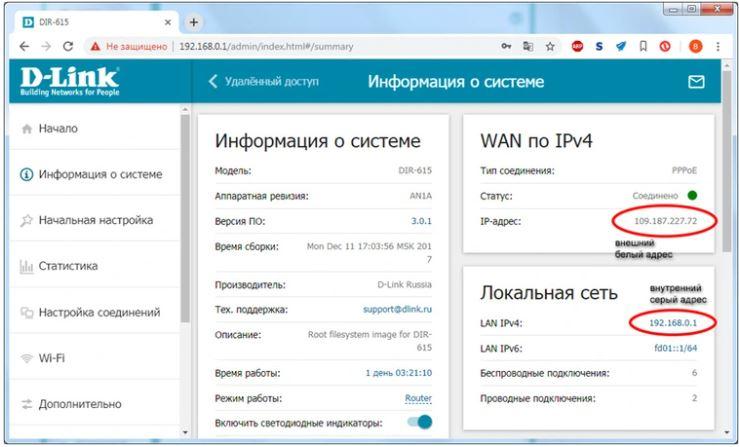This screenshot has height=447, width=739.
Task: Open 'Настройка соединений' sidebar item
Action: [94, 312]
